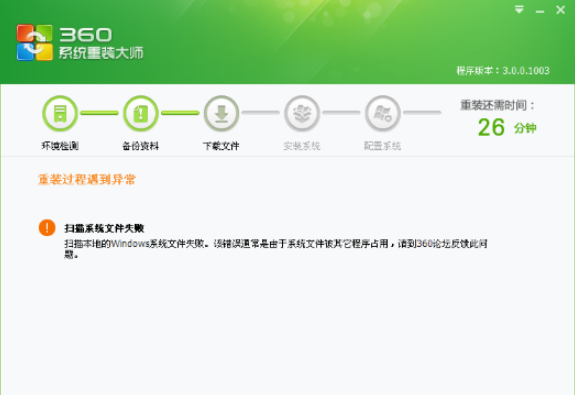Click the 环境检测 step label
Screen dimensions: 575x395
click(60, 146)
